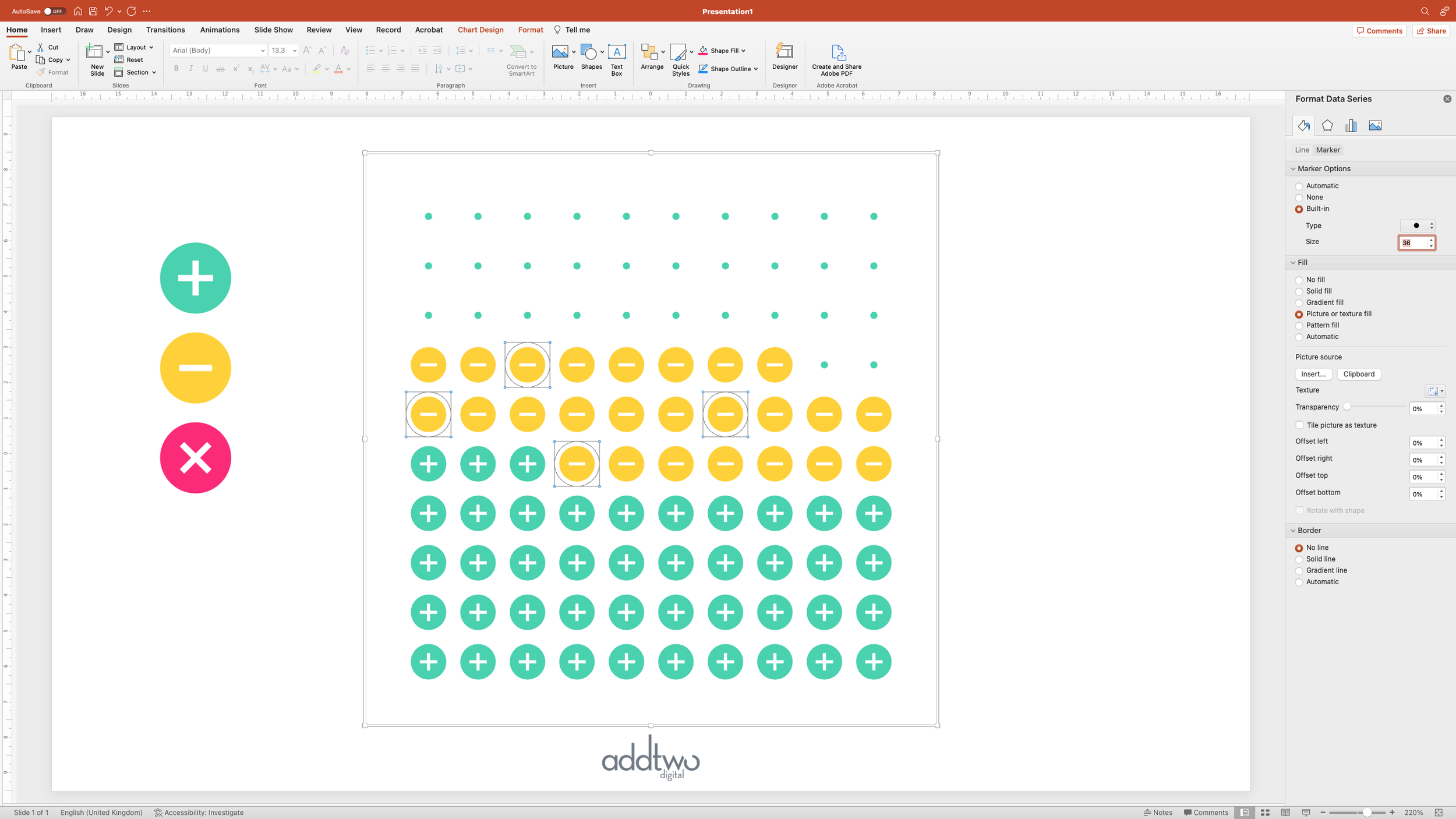Screen dimensions: 1456x819
Task: Collapse the Marker Options section
Action: tap(1293, 169)
